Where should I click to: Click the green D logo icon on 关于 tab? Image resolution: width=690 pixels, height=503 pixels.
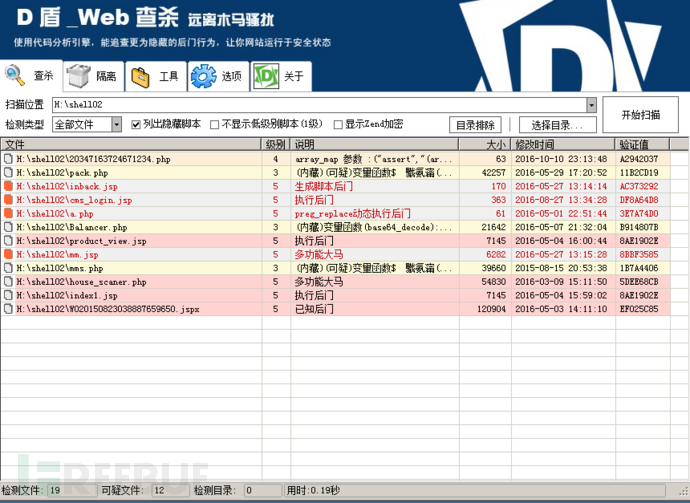[x=266, y=76]
